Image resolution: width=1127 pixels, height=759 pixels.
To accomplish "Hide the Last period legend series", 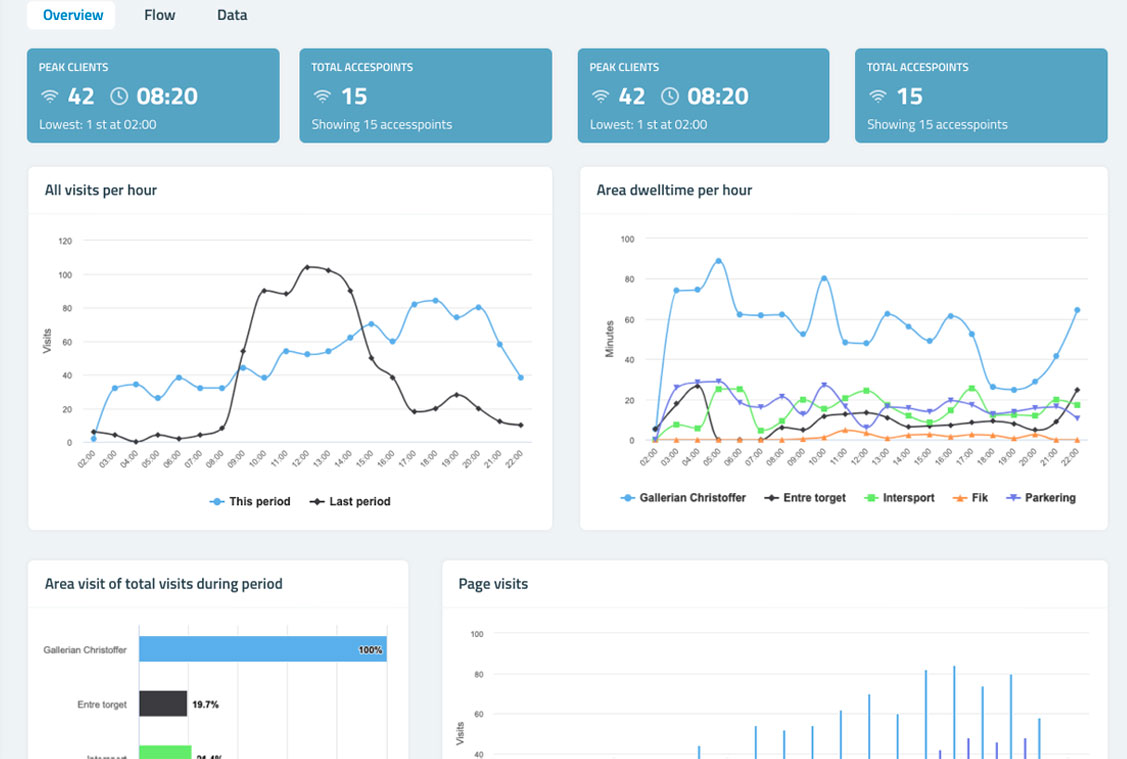I will [x=350, y=501].
